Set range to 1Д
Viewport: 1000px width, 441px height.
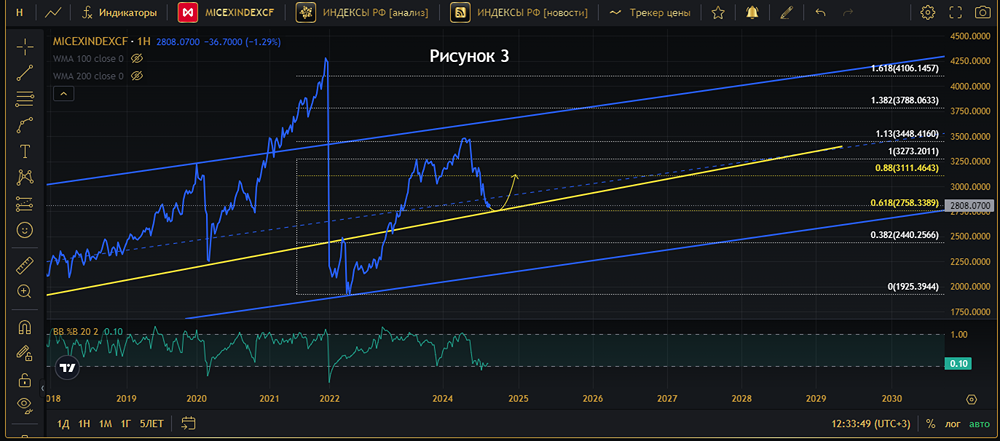coord(63,423)
